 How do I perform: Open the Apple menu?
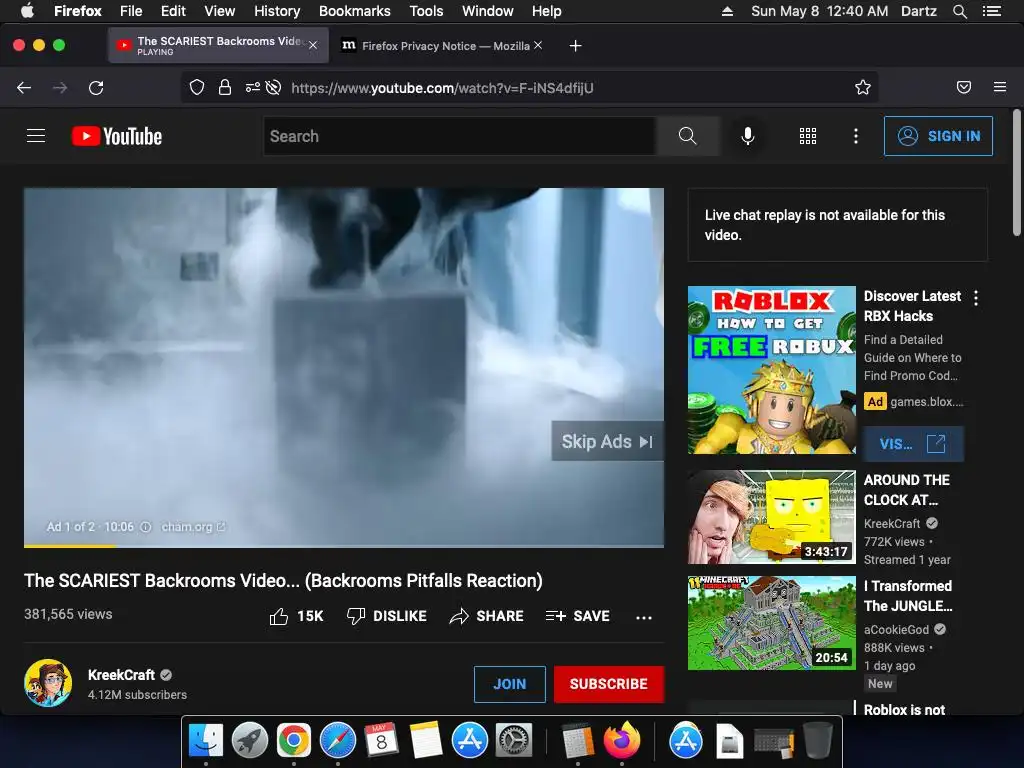pyautogui.click(x=27, y=11)
